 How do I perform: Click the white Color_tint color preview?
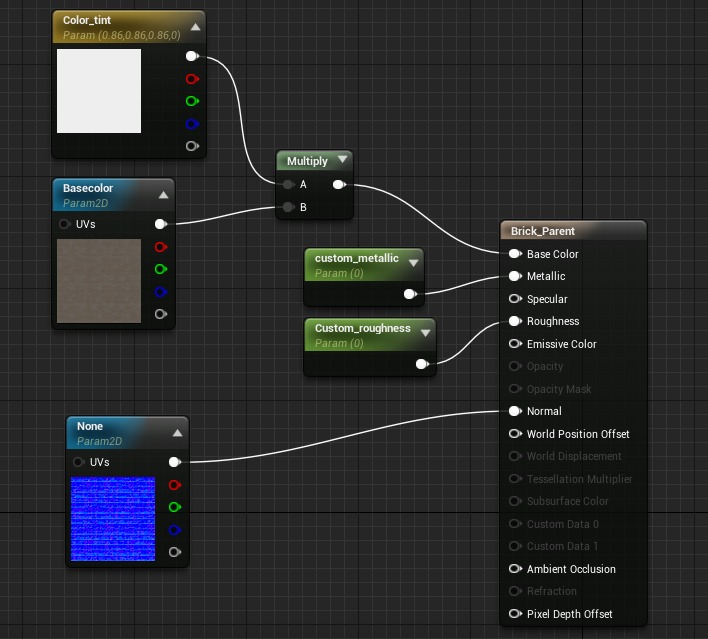(x=99, y=91)
